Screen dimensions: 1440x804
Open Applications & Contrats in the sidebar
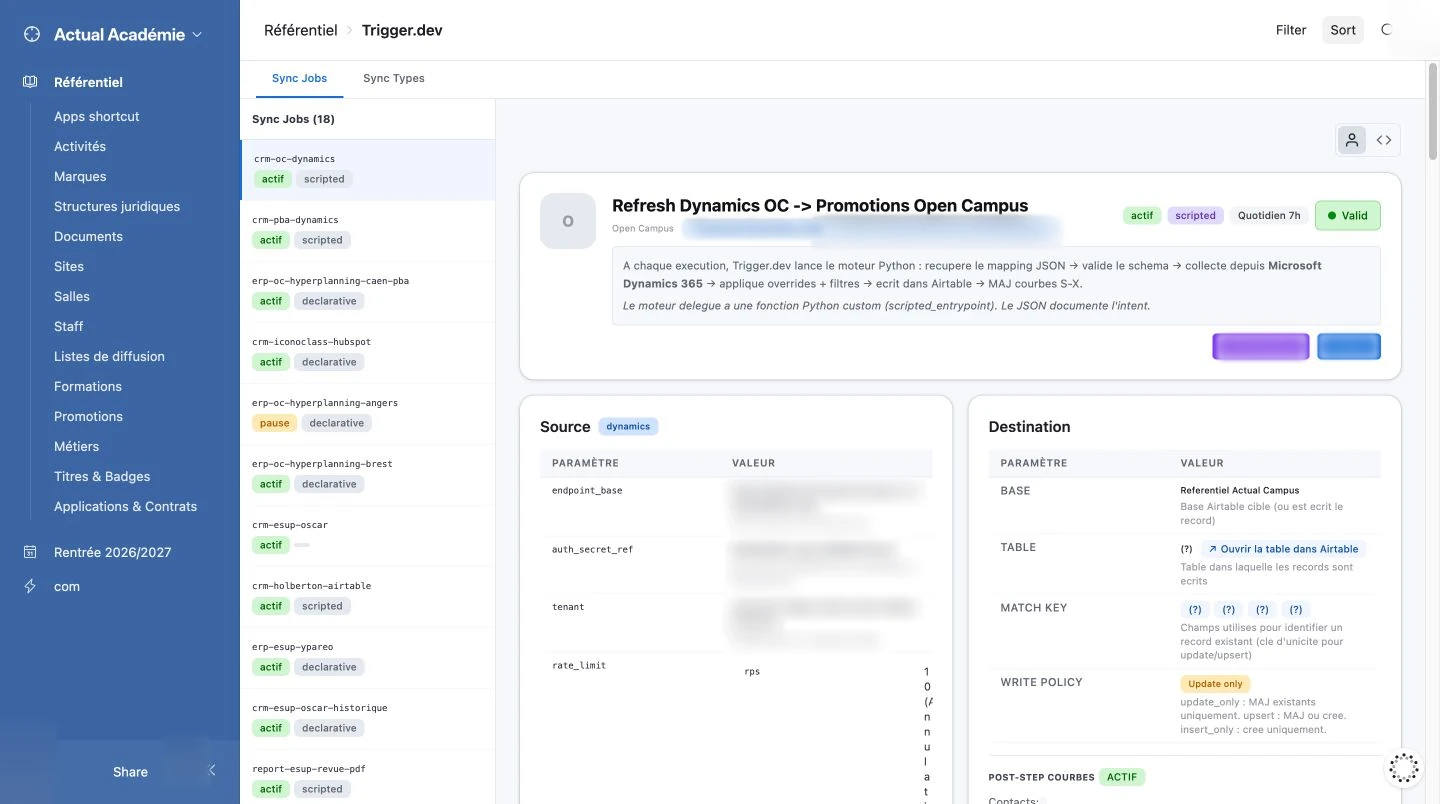point(126,506)
